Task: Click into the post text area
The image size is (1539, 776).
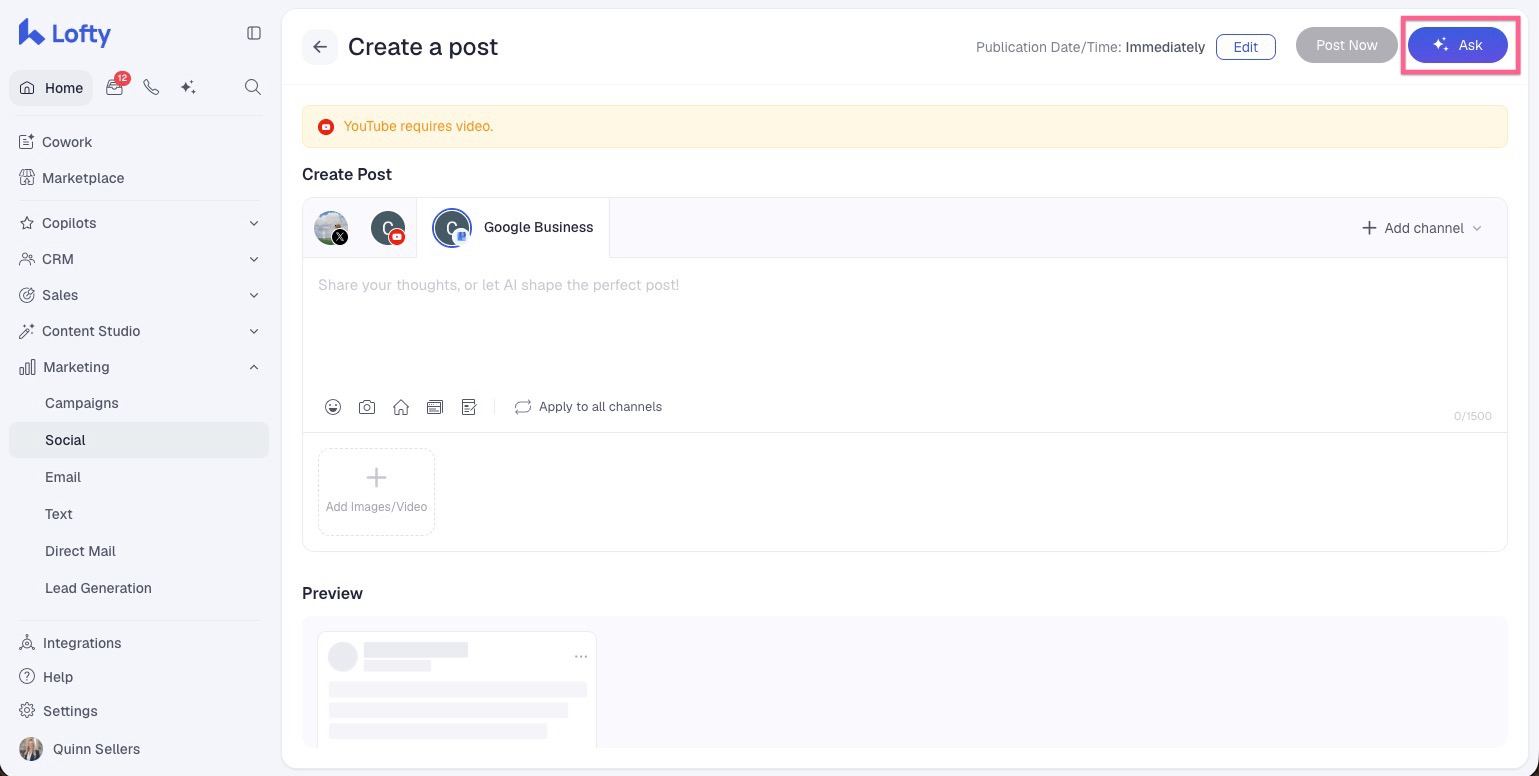Action: pyautogui.click(x=904, y=325)
